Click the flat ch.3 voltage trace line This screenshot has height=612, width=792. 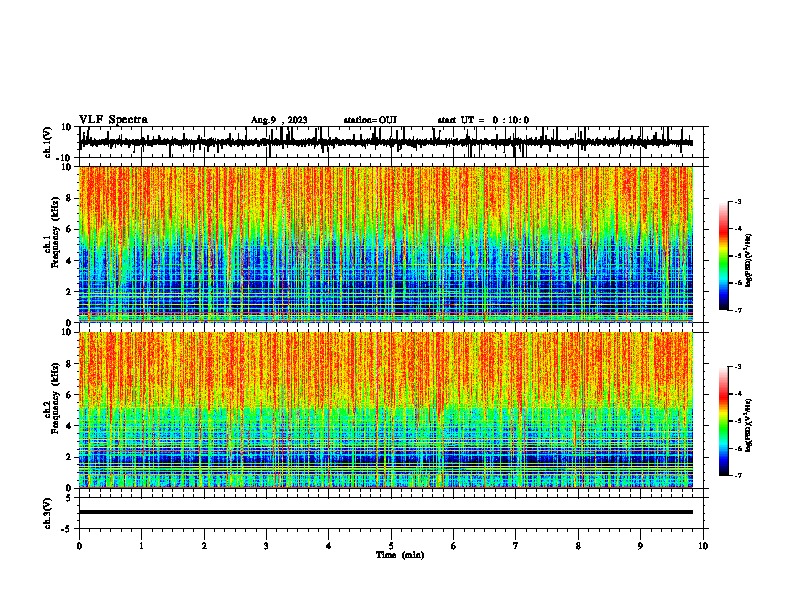pyautogui.click(x=385, y=512)
